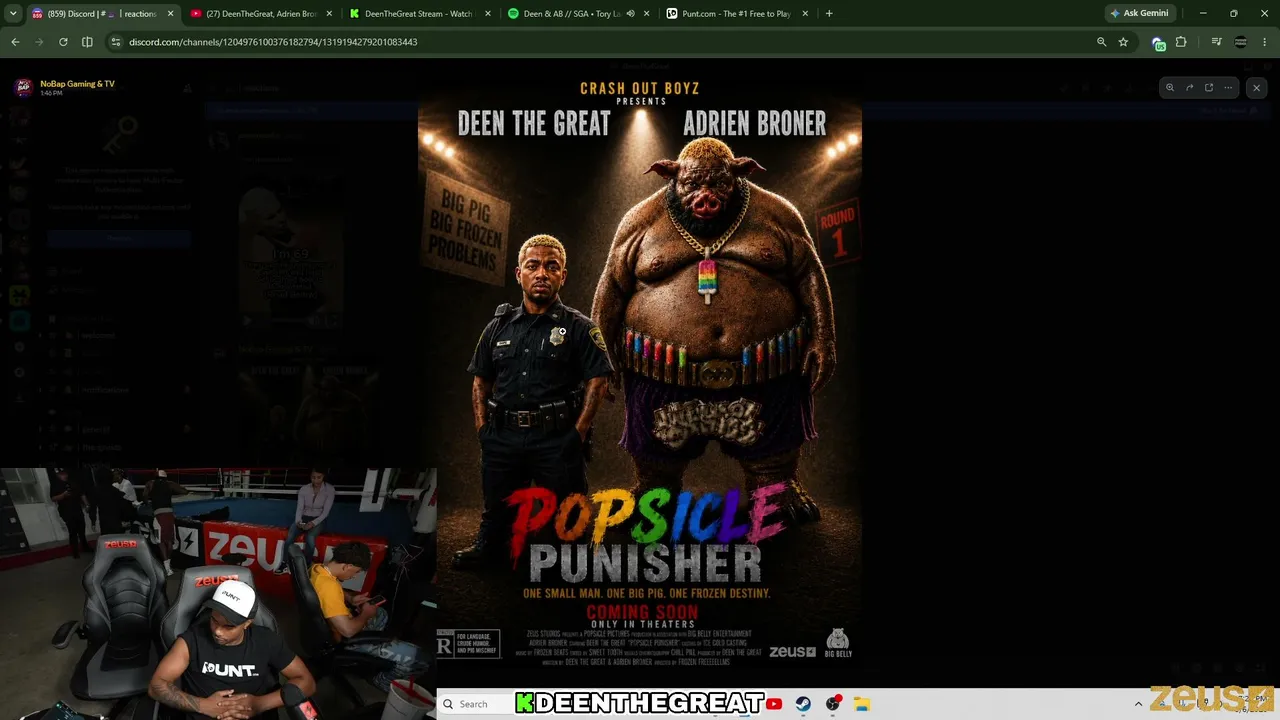Bookmark this page with the star
The image size is (1280, 720).
[x=1123, y=42]
